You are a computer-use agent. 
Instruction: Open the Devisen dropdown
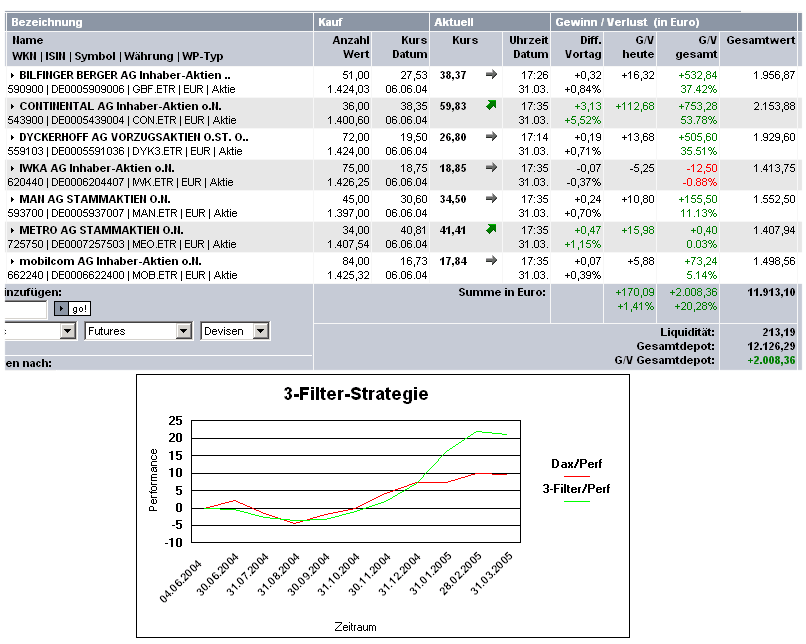click(x=235, y=331)
